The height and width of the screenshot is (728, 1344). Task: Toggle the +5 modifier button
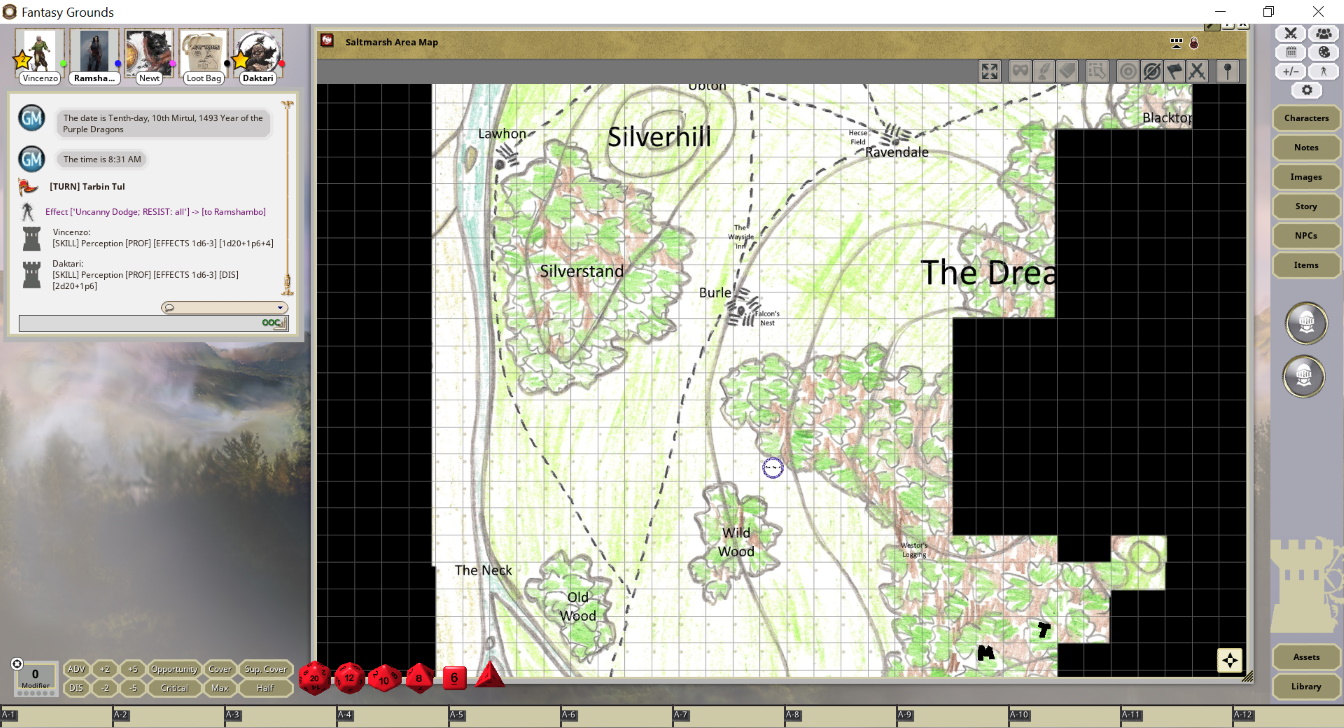click(x=133, y=669)
